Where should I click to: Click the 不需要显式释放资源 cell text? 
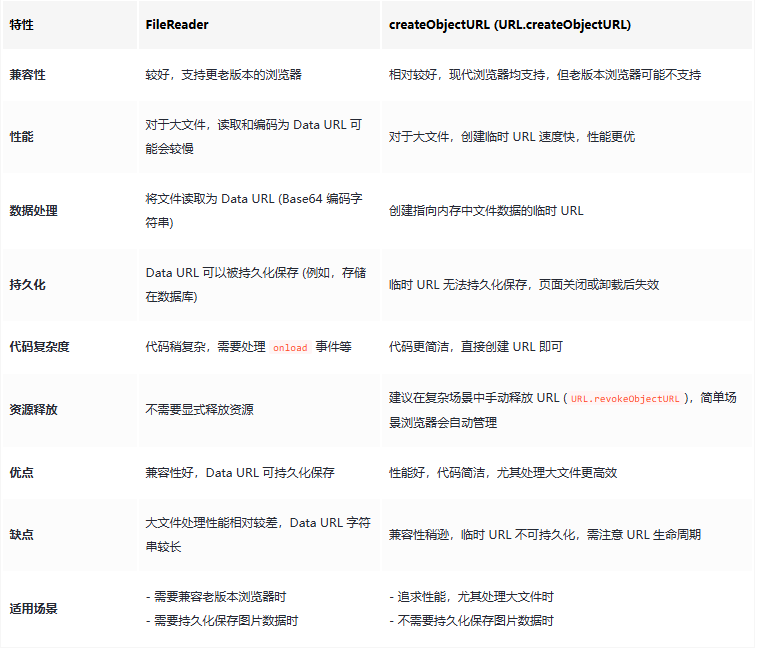[x=199, y=410]
